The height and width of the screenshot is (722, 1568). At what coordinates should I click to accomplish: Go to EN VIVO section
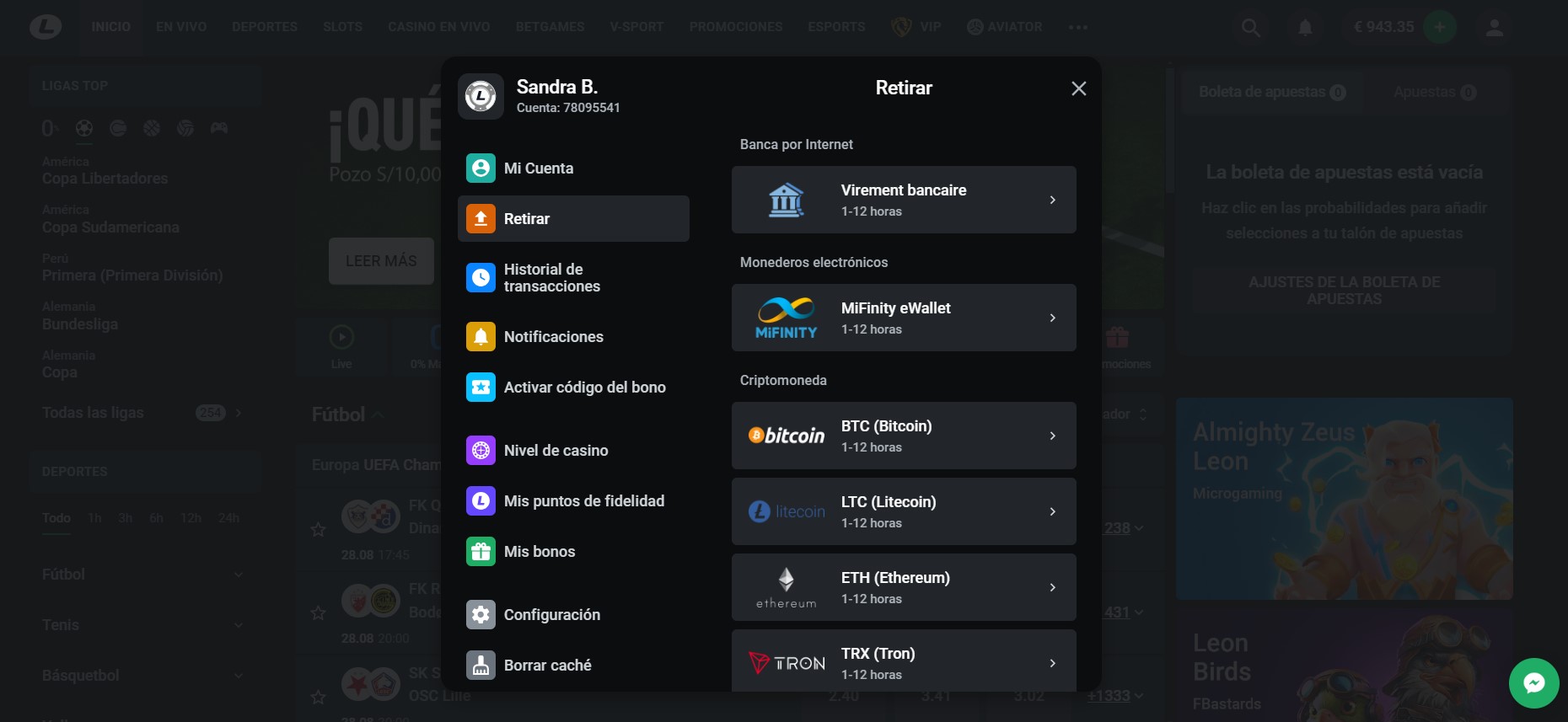pos(181,27)
